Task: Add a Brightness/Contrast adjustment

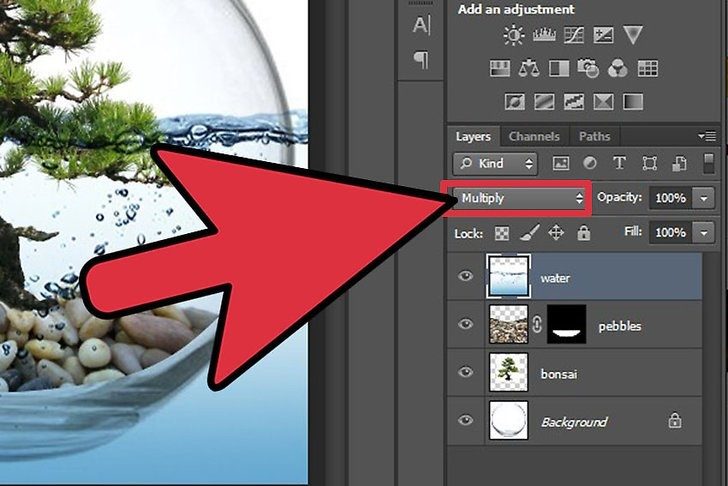Action: click(514, 36)
